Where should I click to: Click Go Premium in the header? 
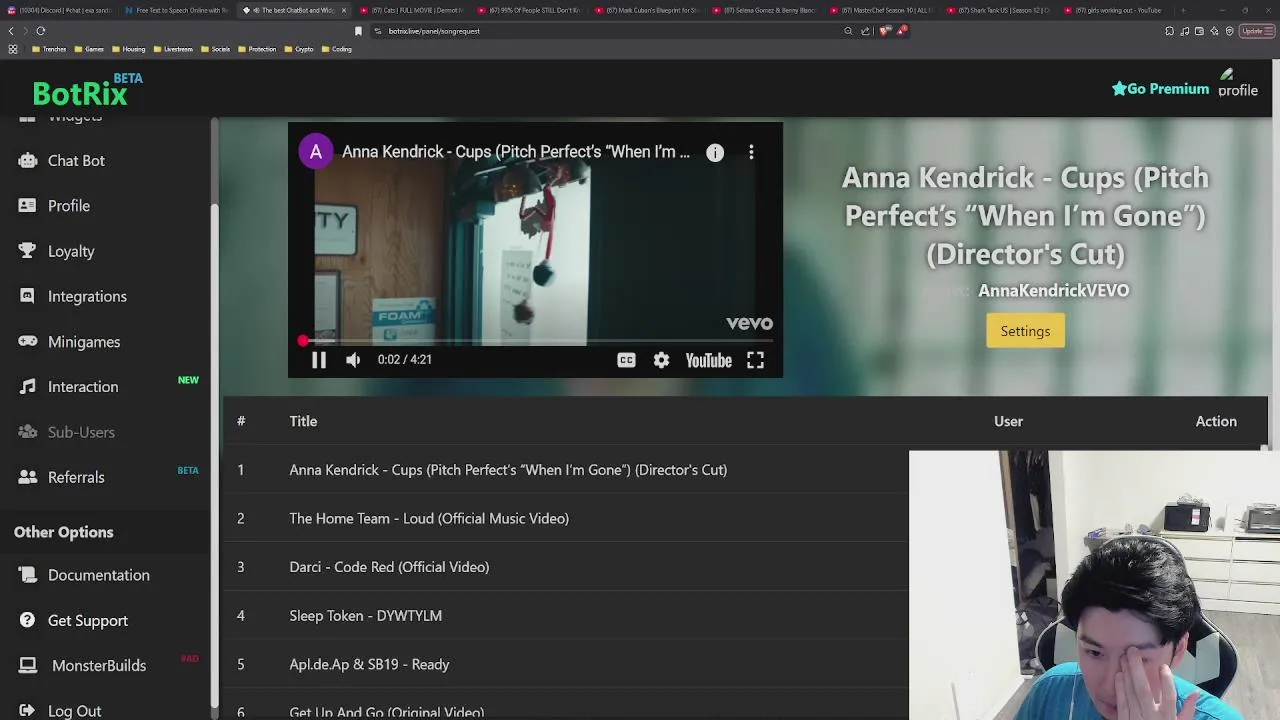[1160, 89]
